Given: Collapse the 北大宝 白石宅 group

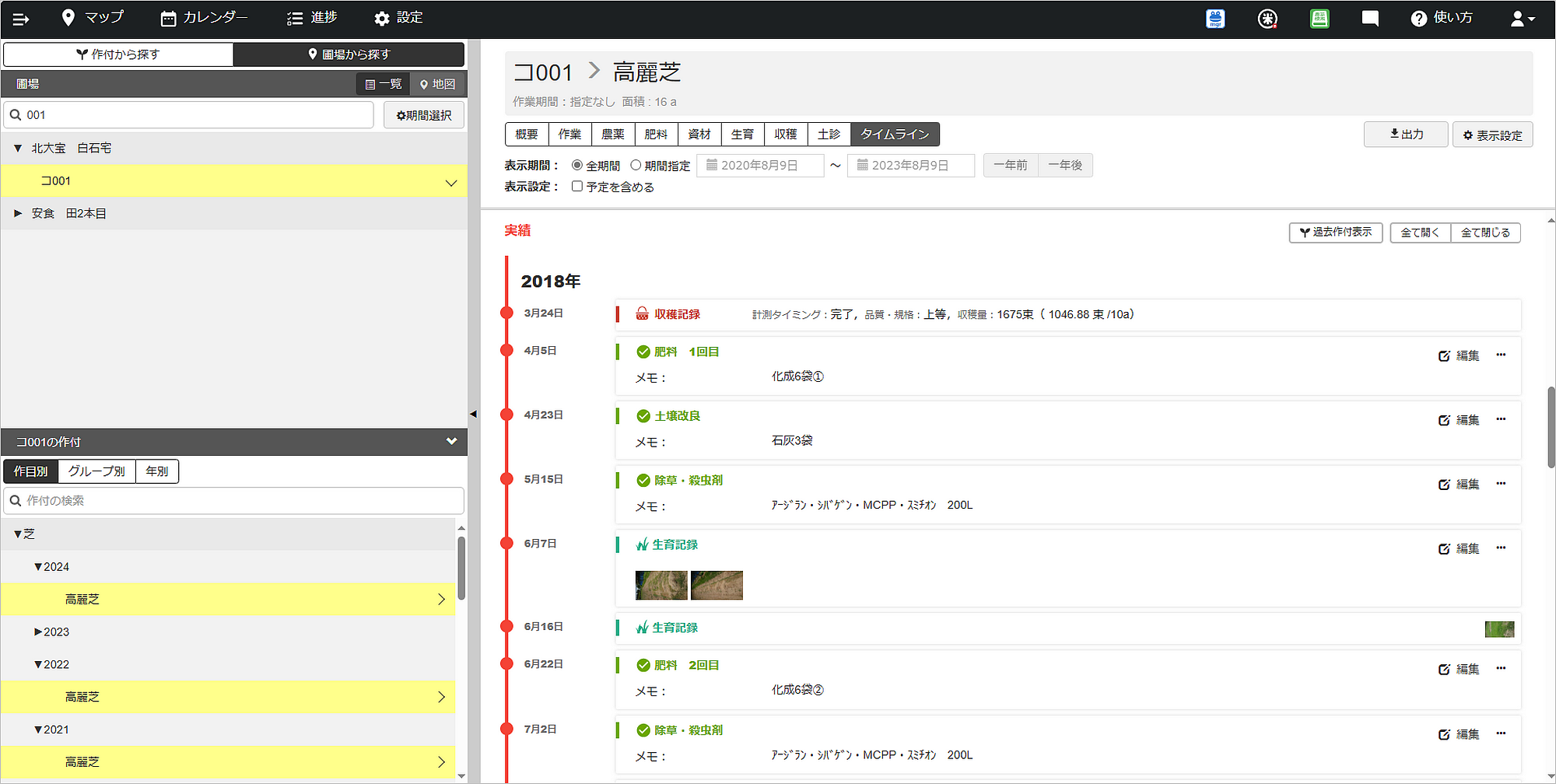Looking at the screenshot, I should [x=18, y=148].
